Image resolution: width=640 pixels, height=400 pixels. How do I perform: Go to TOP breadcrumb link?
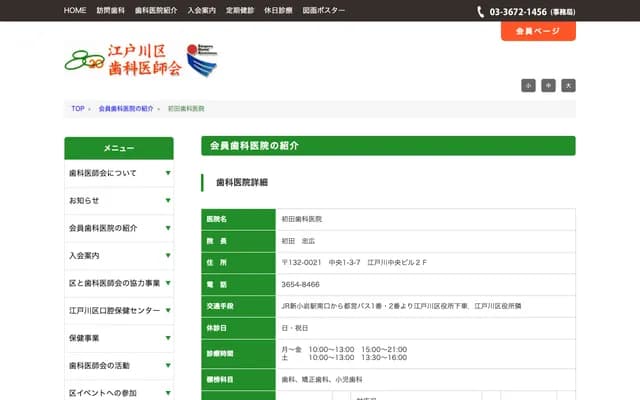[x=78, y=108]
